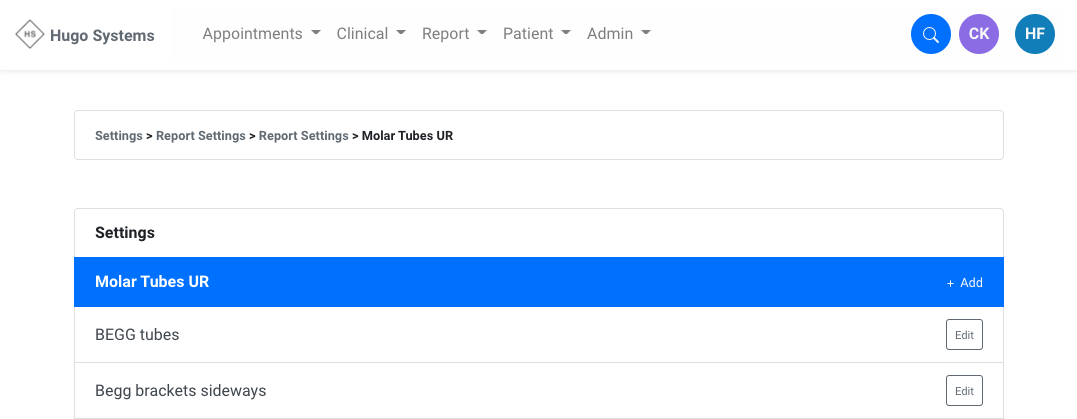Click Edit for Begg brackets sideways
Image resolution: width=1077 pixels, height=419 pixels.
963,390
